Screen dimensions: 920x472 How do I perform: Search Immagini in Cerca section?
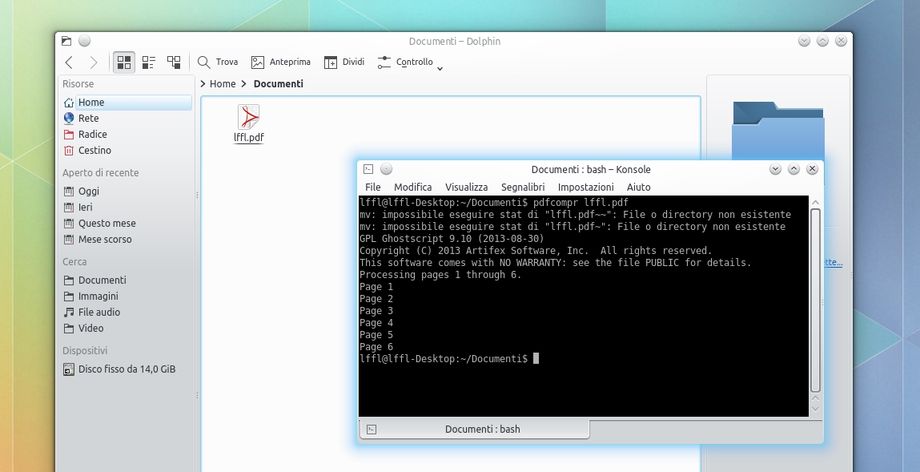pos(127,296)
